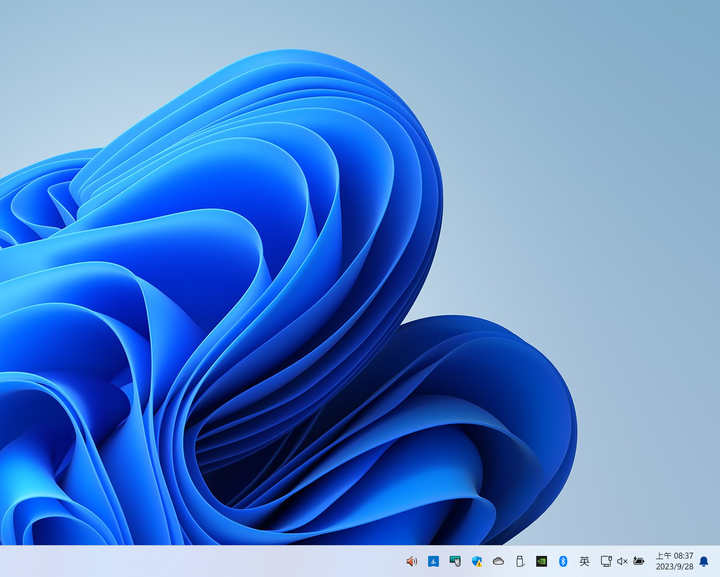720x577 pixels.
Task: Open the OneDrive cloud tray icon
Action: pos(498,561)
